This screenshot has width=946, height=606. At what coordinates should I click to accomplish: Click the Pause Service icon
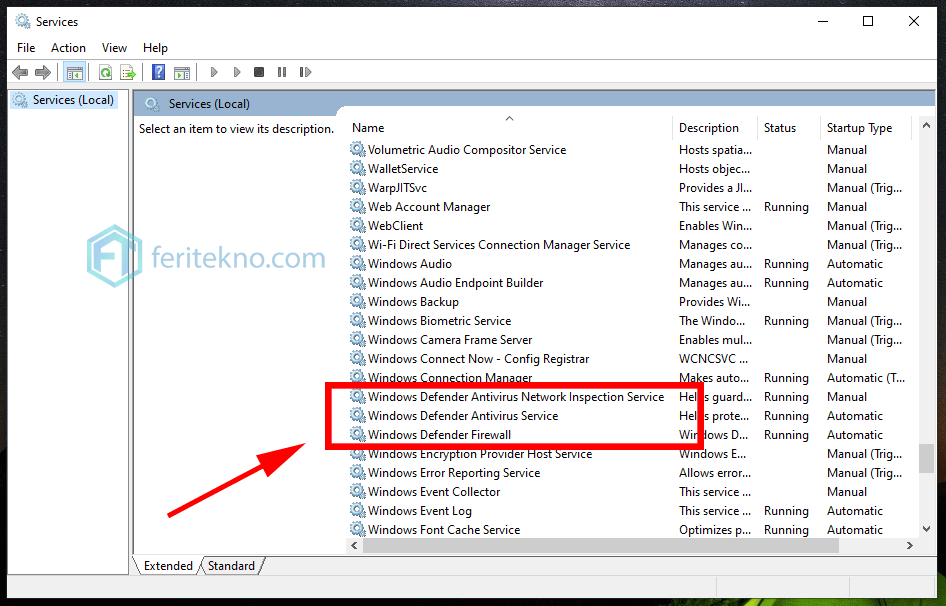coord(282,72)
